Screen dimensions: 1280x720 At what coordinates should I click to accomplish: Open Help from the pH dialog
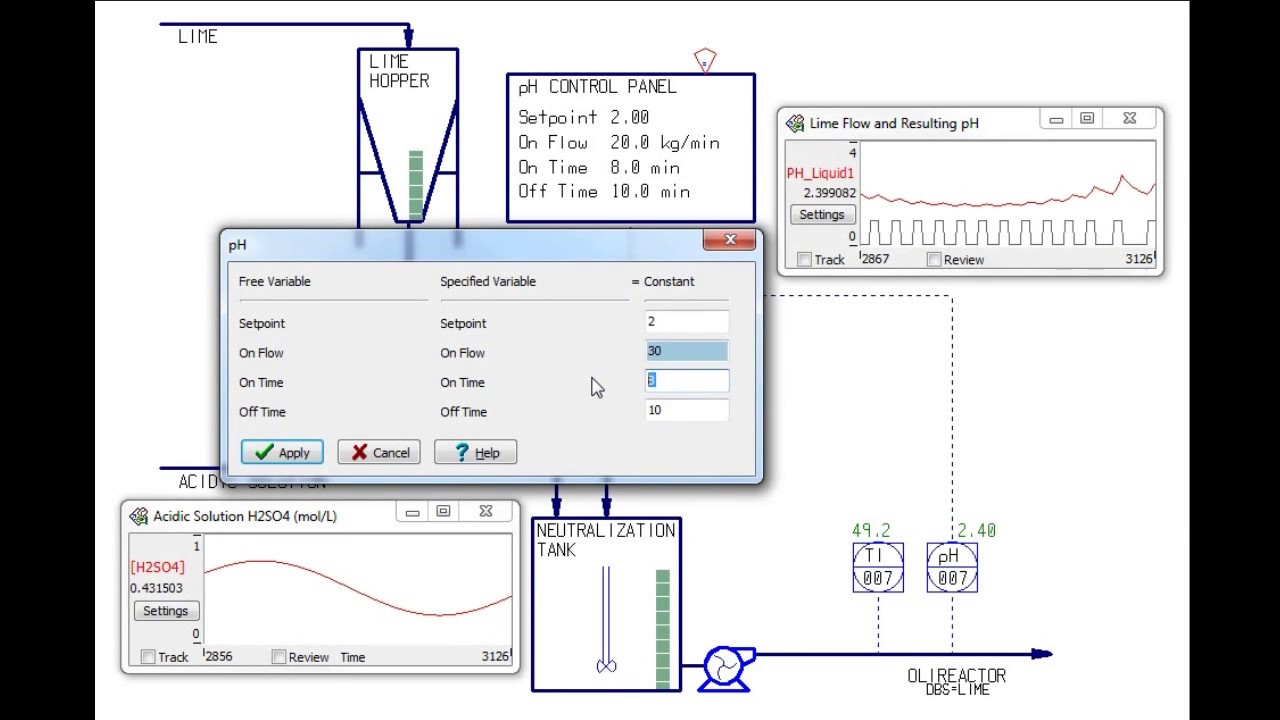(x=475, y=453)
